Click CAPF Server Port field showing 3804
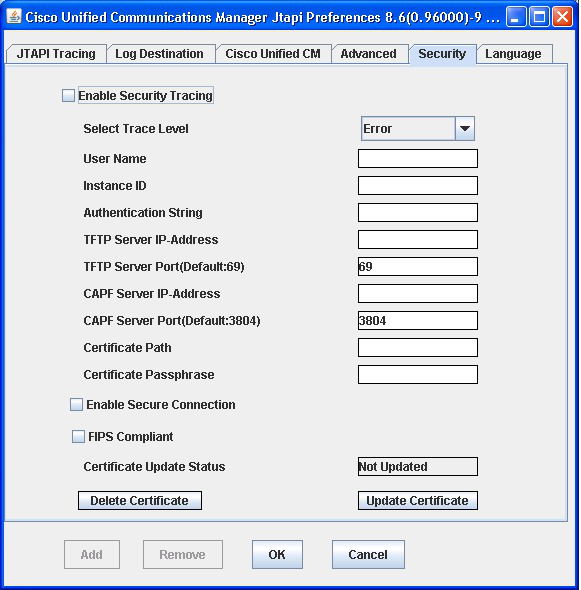Viewport: 581px width, 590px height. (418, 321)
